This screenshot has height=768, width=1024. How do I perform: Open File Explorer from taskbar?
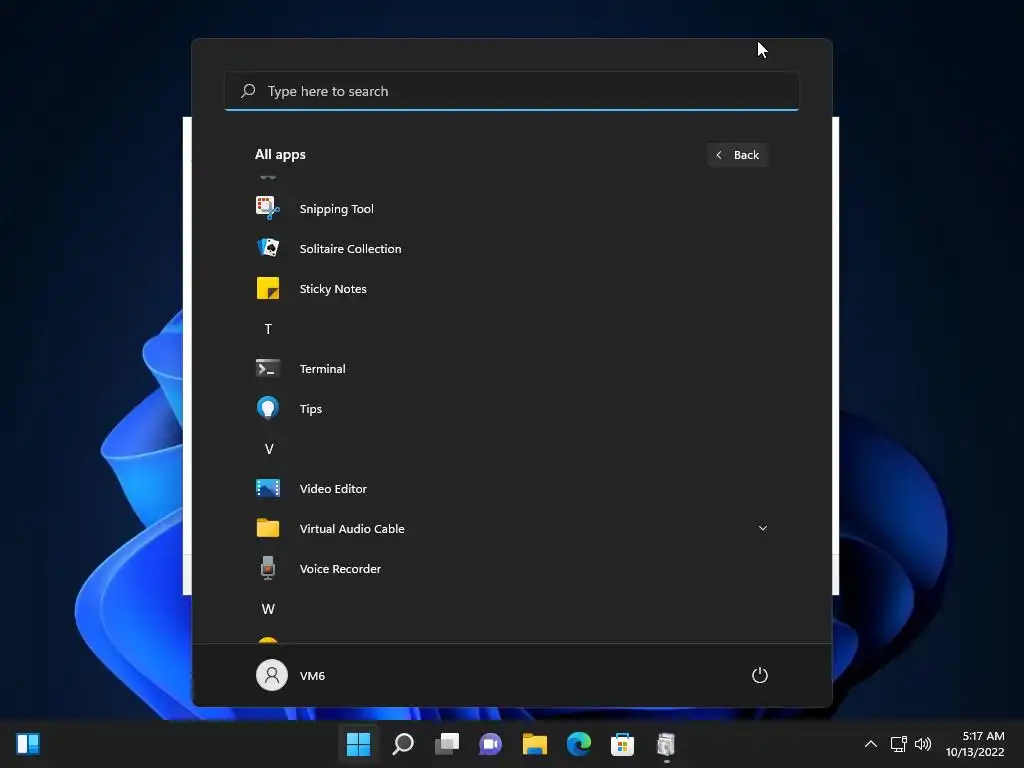534,744
